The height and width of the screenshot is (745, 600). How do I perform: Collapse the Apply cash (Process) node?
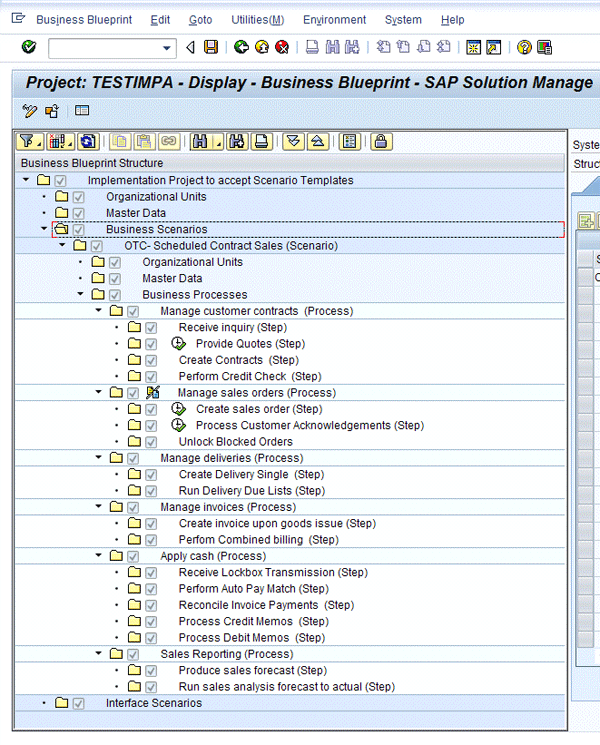click(x=98, y=556)
